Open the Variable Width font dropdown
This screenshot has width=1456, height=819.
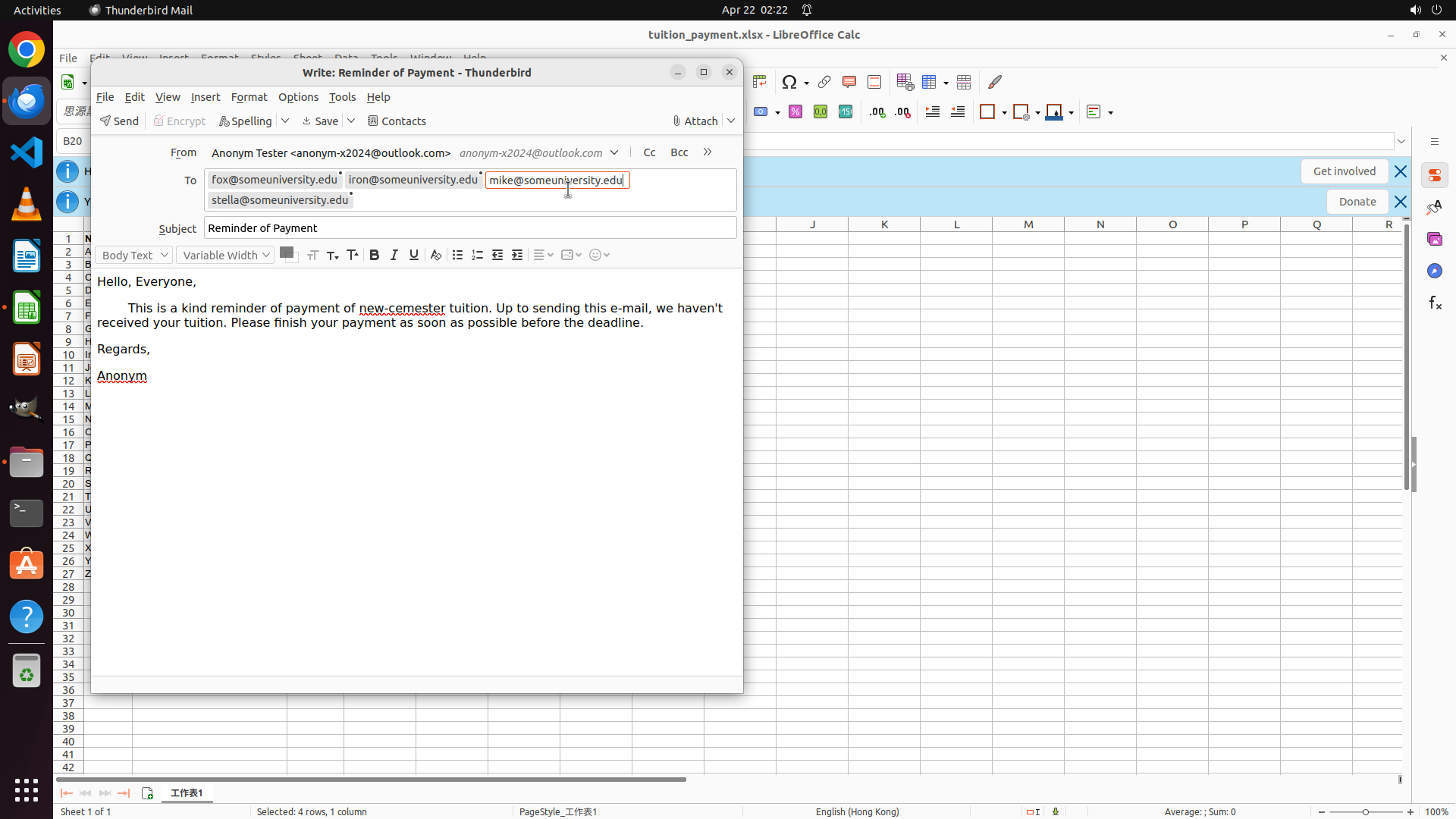point(225,255)
